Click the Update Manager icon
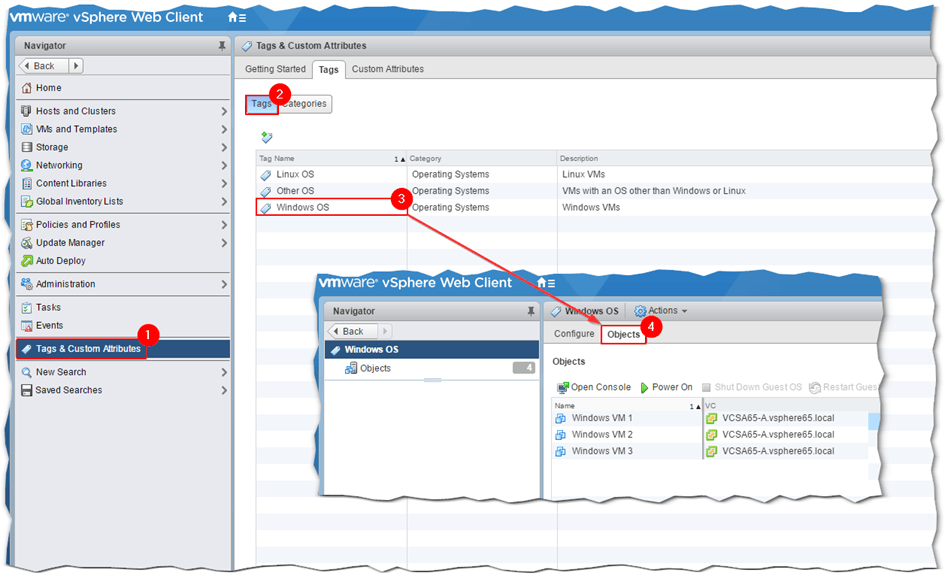This screenshot has height=579, width=945. (27, 243)
